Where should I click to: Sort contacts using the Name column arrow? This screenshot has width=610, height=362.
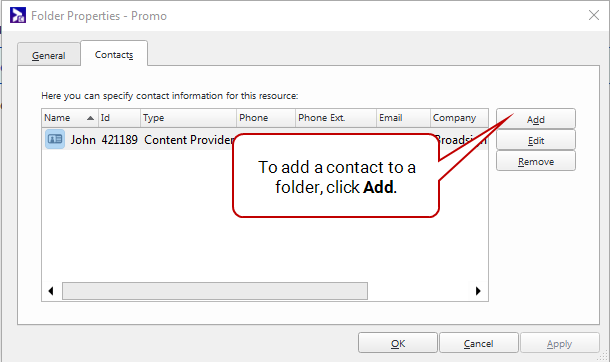coord(90,118)
